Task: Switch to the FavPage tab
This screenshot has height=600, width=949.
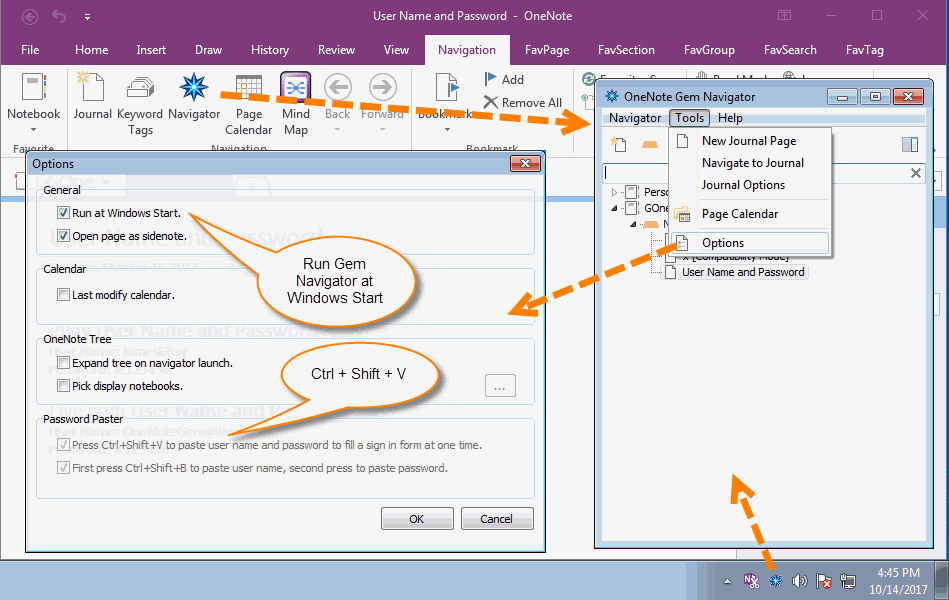Action: 547,50
